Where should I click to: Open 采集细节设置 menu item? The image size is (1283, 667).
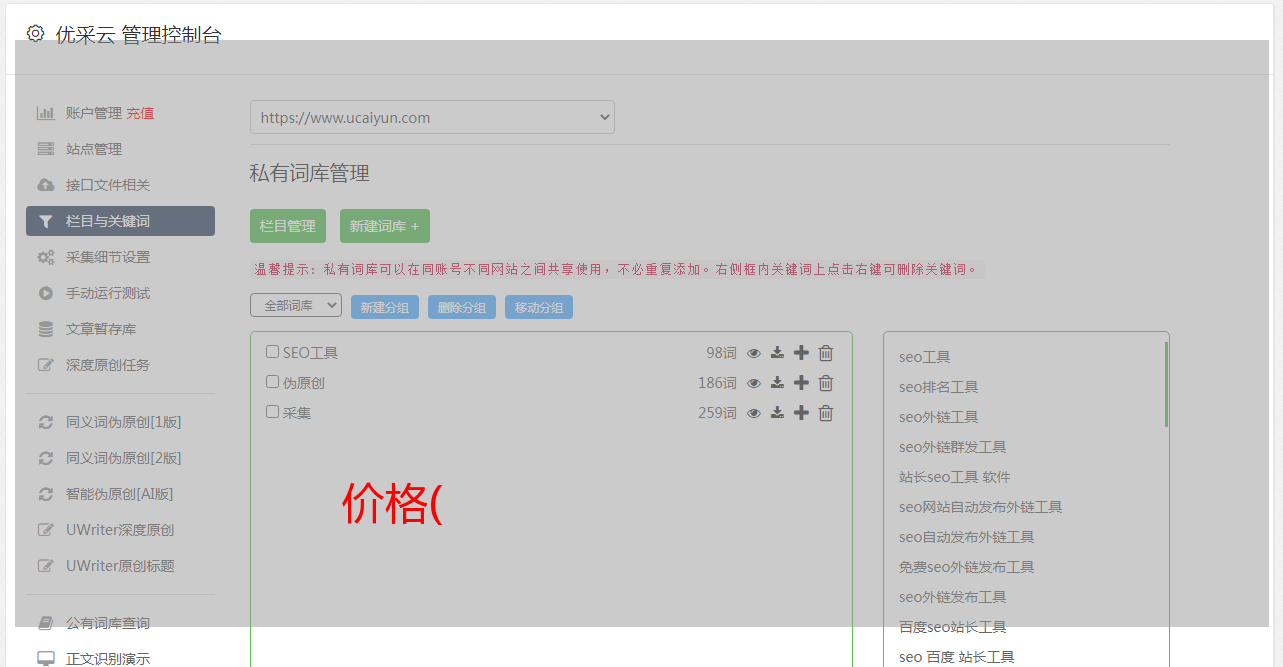(x=108, y=257)
